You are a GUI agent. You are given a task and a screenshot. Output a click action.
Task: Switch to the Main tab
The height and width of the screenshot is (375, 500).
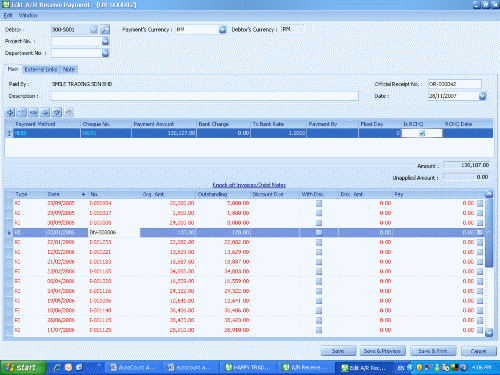pos(13,69)
